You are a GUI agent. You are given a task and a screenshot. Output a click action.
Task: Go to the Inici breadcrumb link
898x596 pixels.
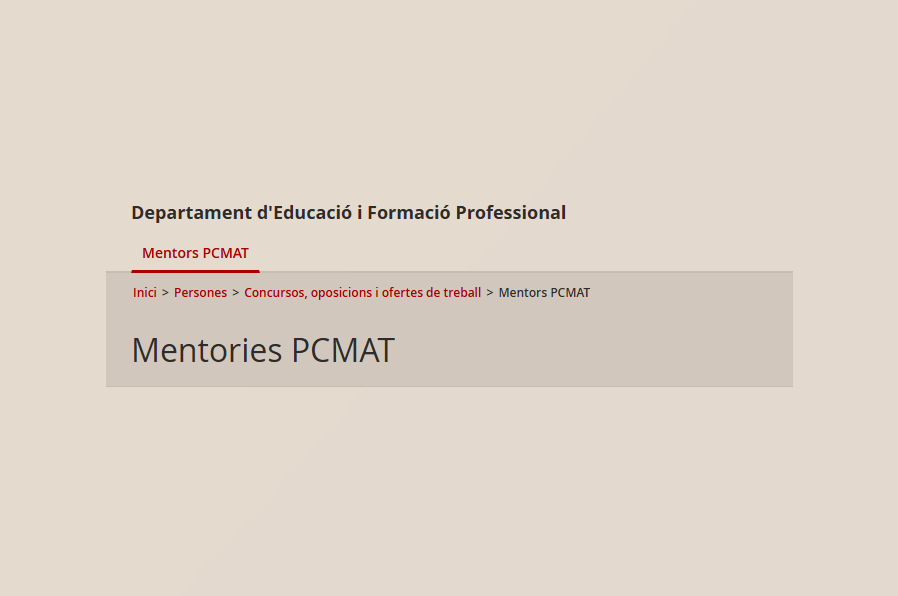(x=145, y=293)
